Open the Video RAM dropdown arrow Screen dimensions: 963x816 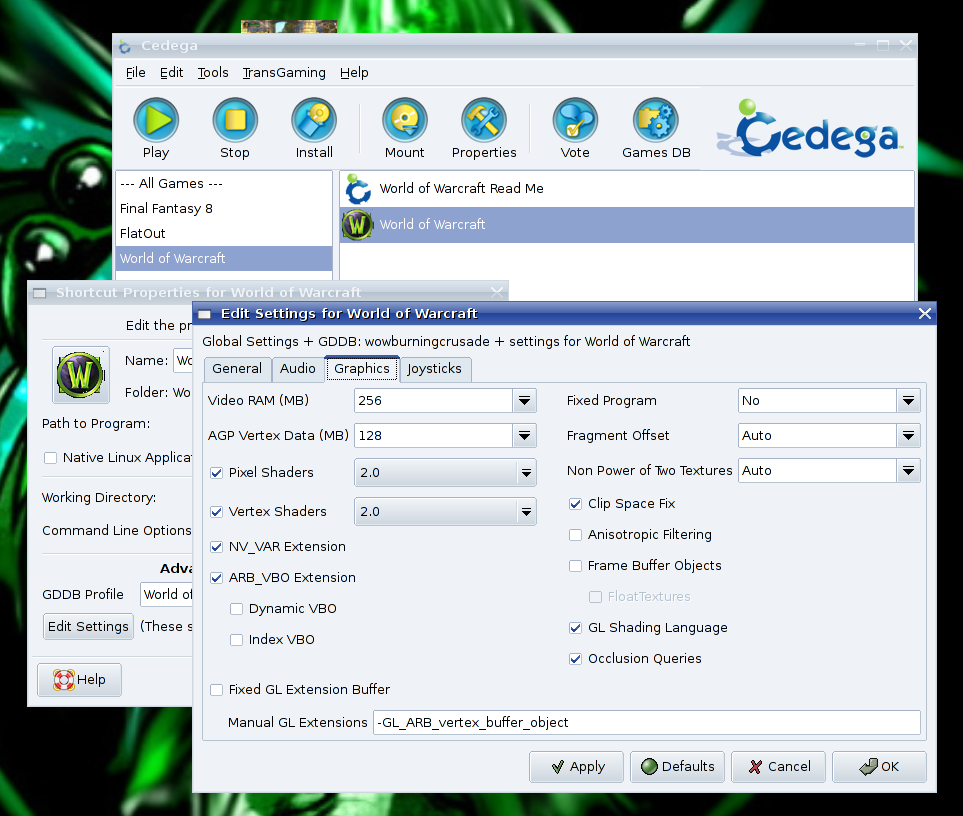[524, 401]
